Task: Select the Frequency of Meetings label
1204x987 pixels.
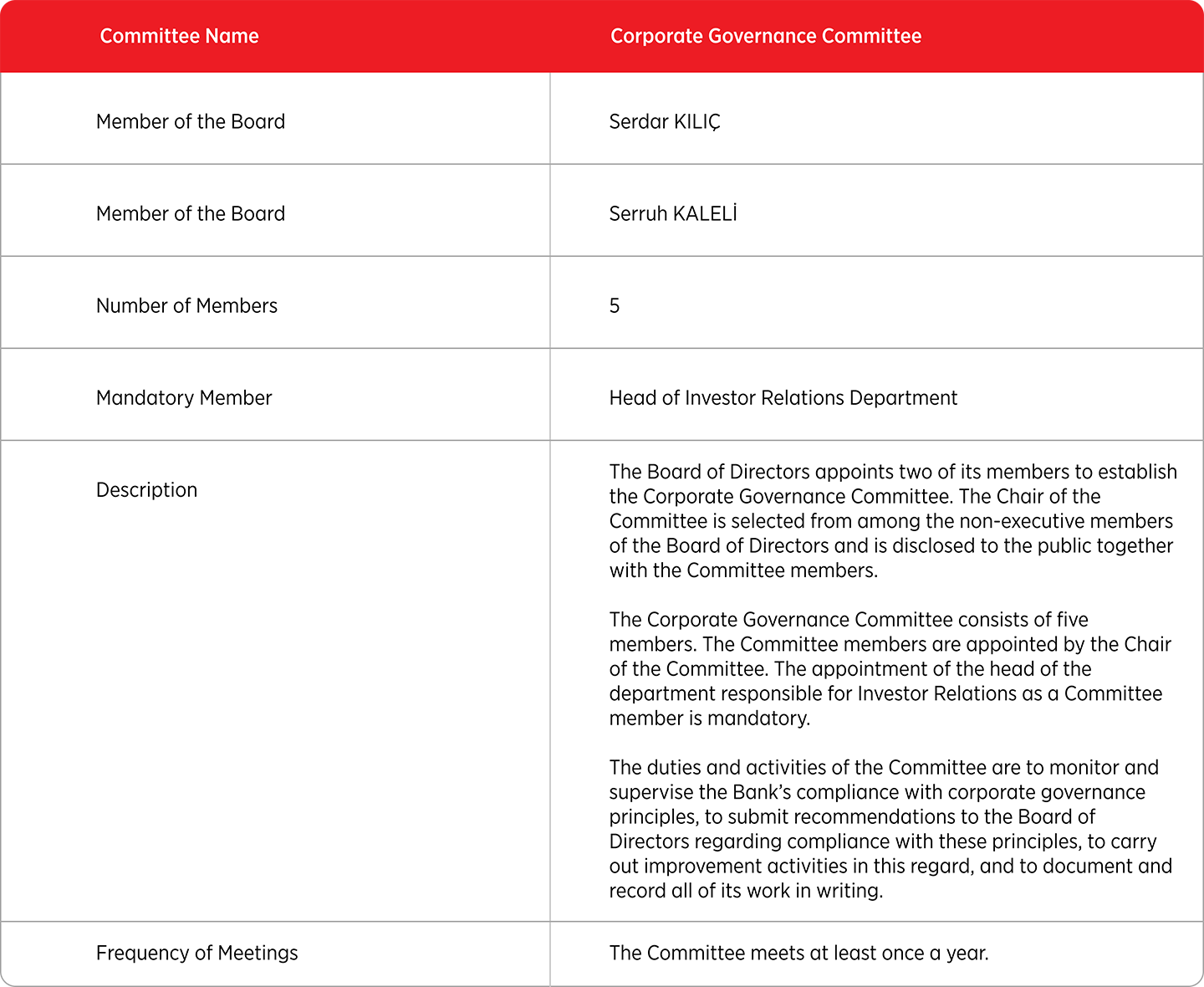Action: coord(197,953)
